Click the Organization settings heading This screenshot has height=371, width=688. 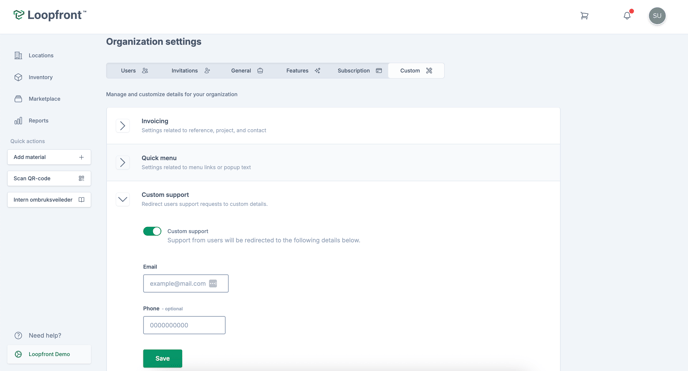tap(154, 42)
